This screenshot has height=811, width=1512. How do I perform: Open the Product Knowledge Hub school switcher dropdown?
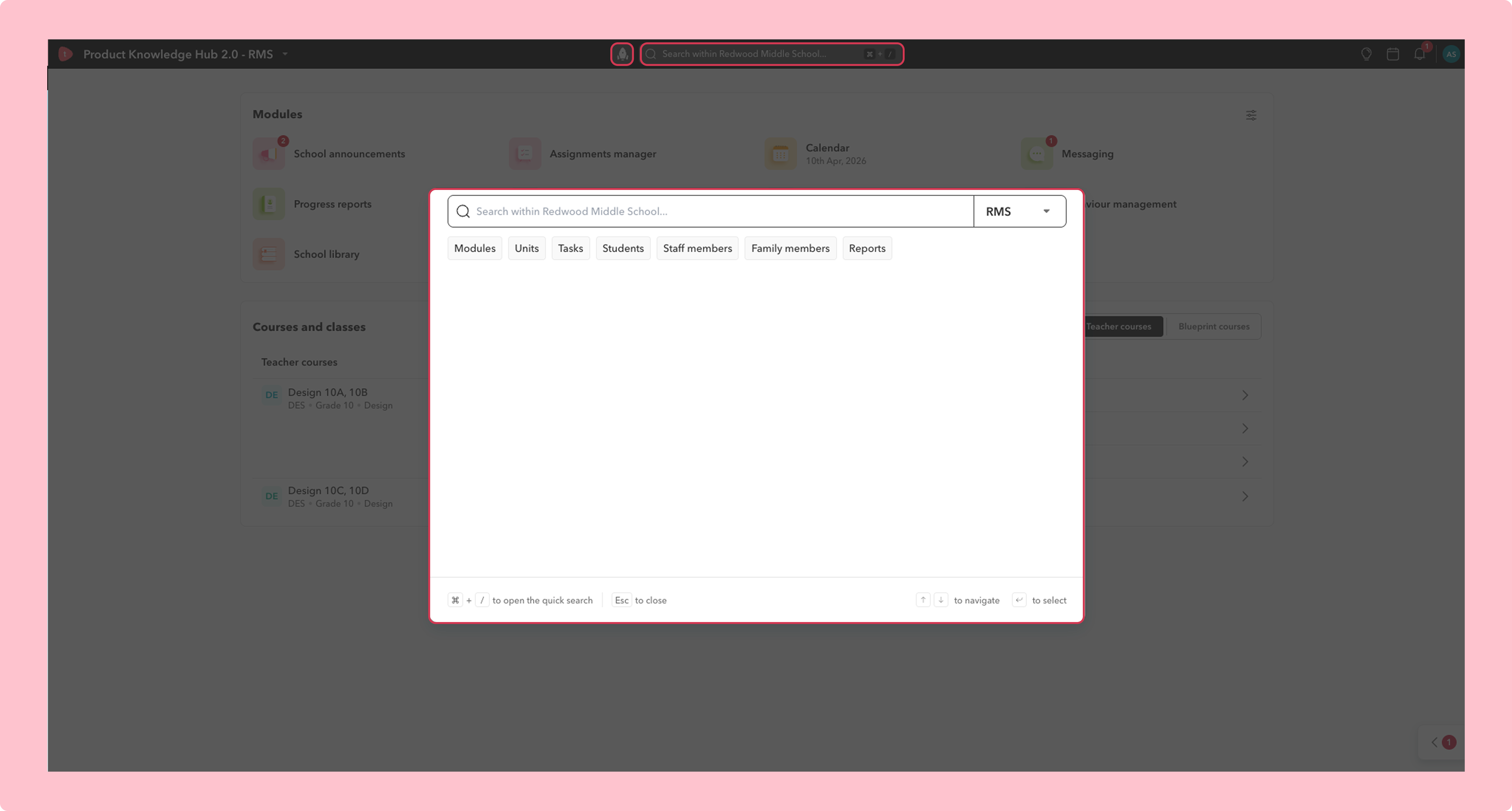[x=285, y=54]
